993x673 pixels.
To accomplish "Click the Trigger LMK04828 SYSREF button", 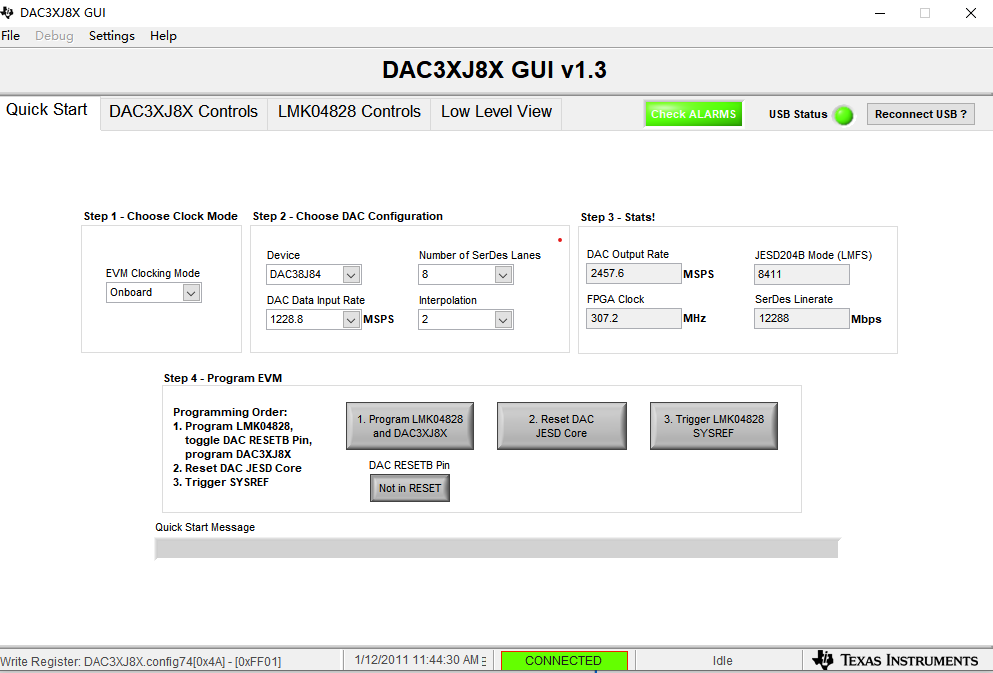I will (x=714, y=426).
